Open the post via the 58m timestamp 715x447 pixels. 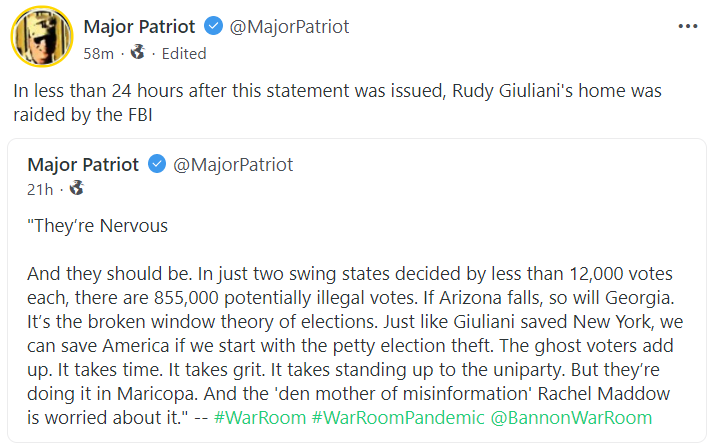98,53
